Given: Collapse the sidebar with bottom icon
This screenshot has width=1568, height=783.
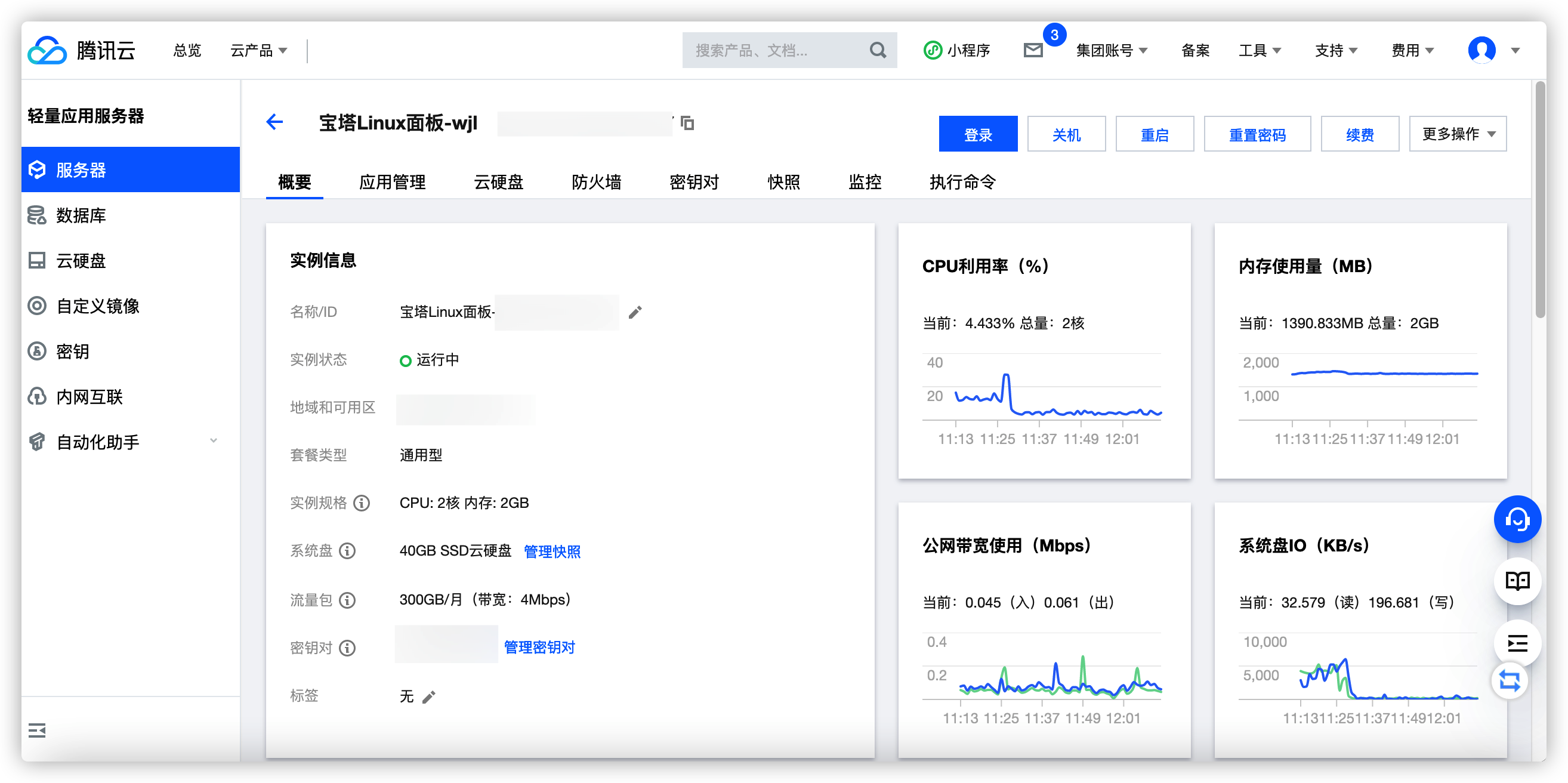Looking at the screenshot, I should pos(37,730).
